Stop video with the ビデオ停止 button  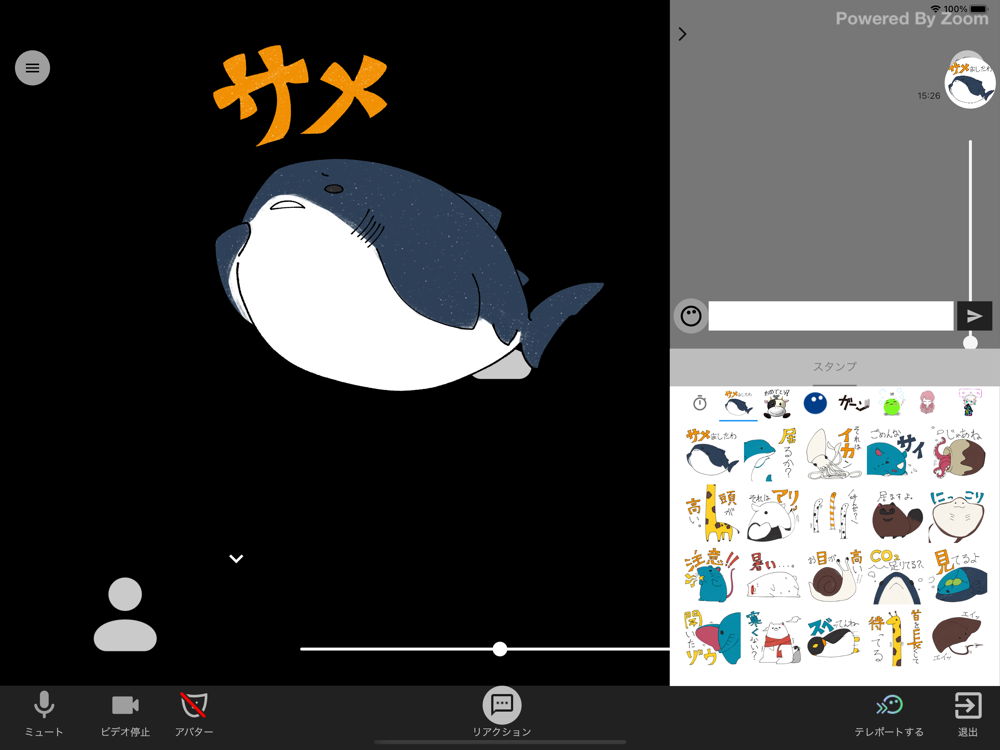[125, 713]
